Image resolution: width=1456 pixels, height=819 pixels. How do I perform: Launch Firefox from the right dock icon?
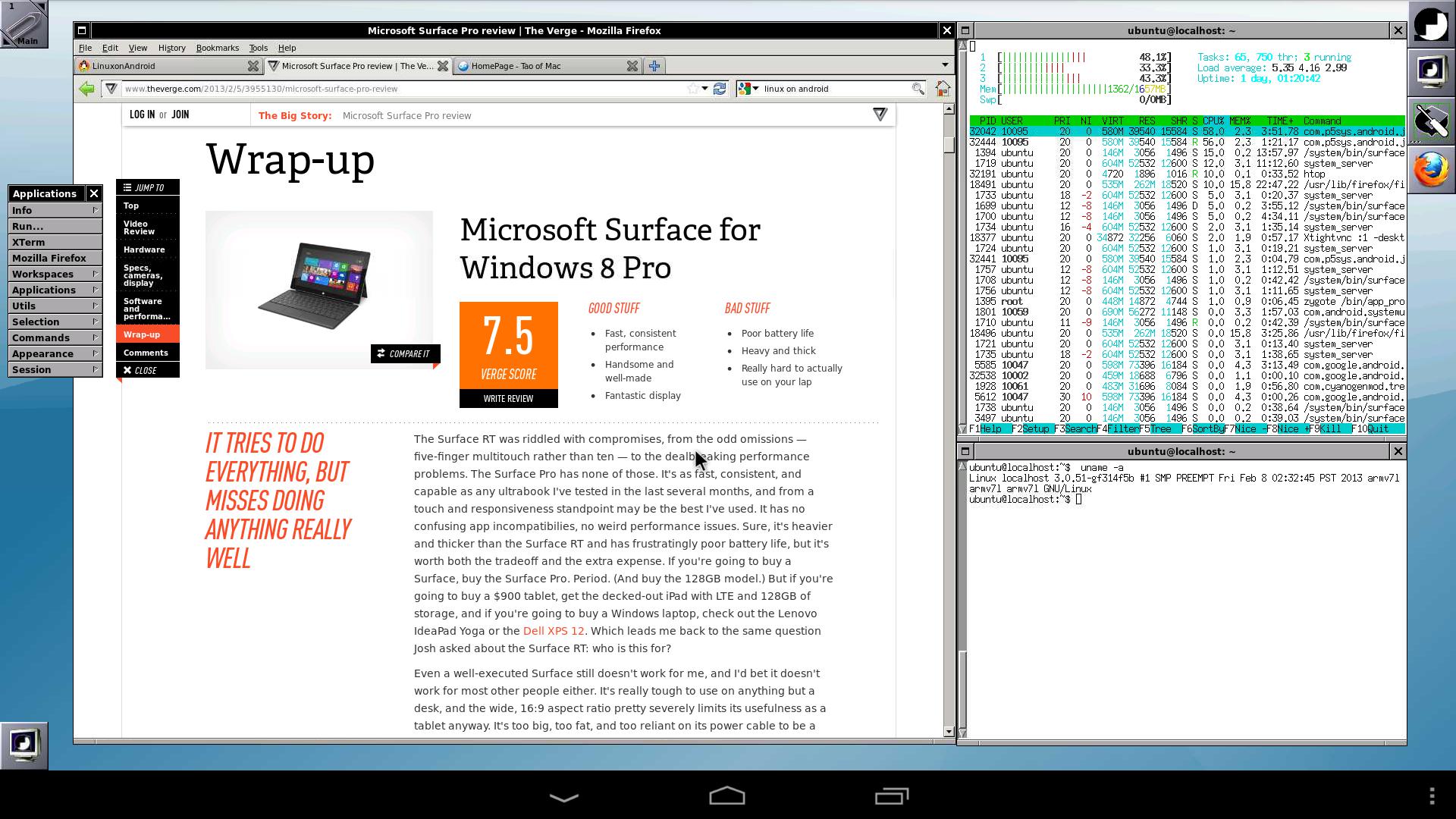tap(1431, 170)
